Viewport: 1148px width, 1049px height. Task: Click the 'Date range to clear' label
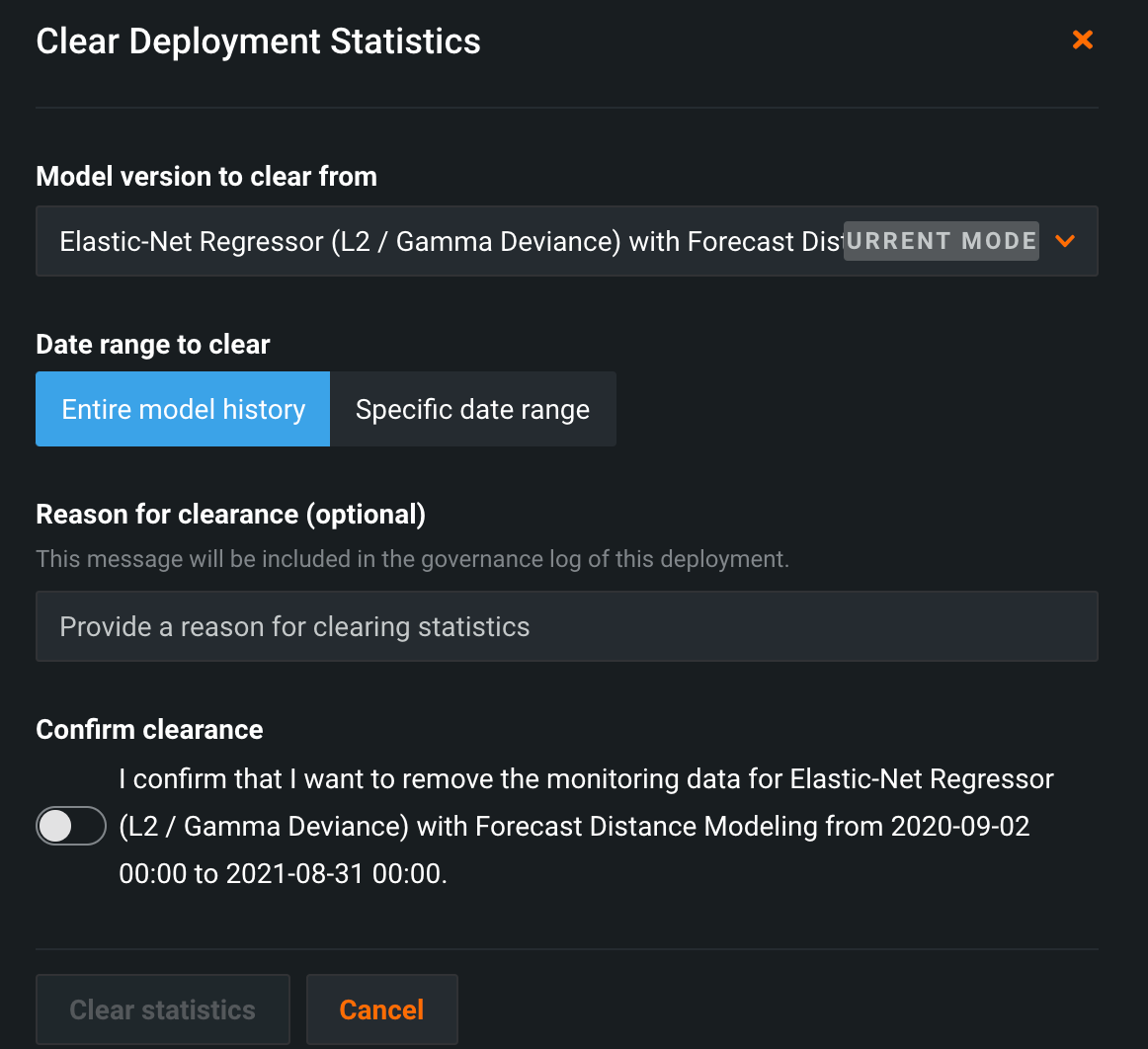(x=153, y=345)
